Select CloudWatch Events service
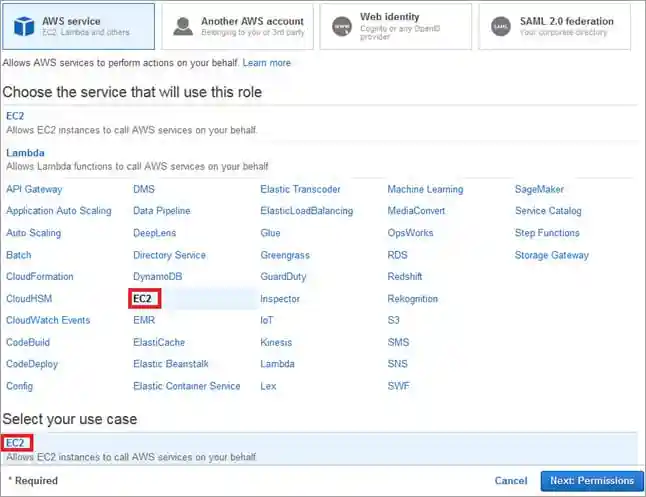This screenshot has width=646, height=497. click(x=48, y=321)
